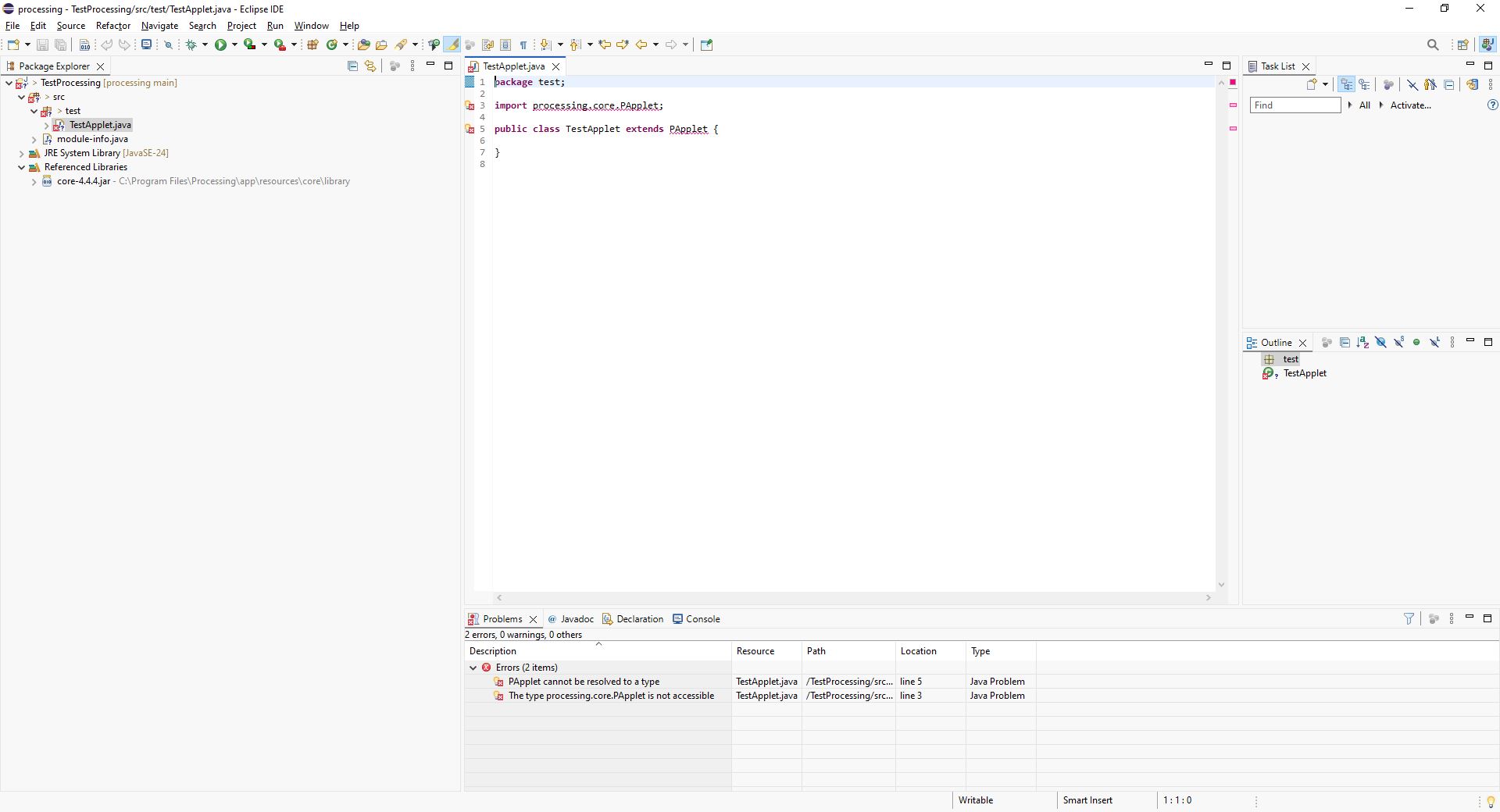The height and width of the screenshot is (812, 1500).
Task: Open the Run button dropdown arrow
Action: coord(234,45)
